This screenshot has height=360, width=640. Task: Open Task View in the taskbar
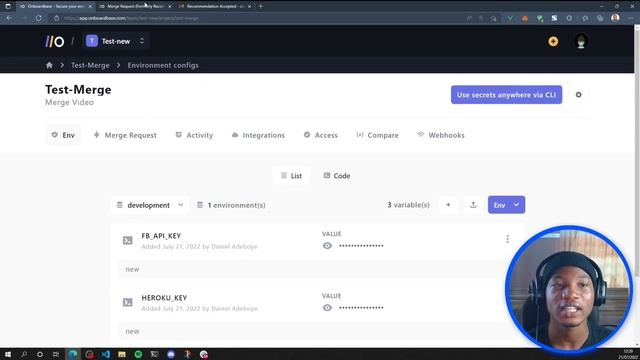point(56,354)
